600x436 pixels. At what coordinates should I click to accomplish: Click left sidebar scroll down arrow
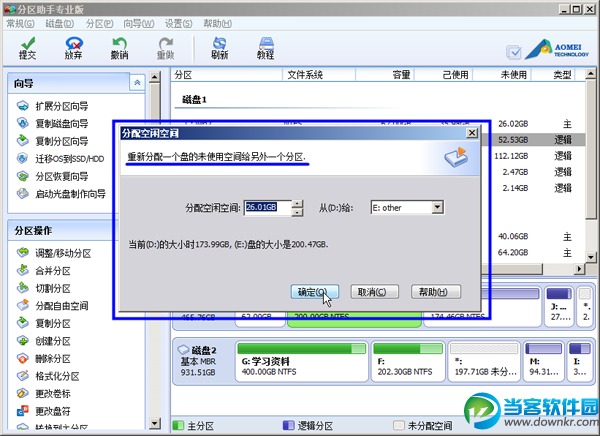(155, 423)
